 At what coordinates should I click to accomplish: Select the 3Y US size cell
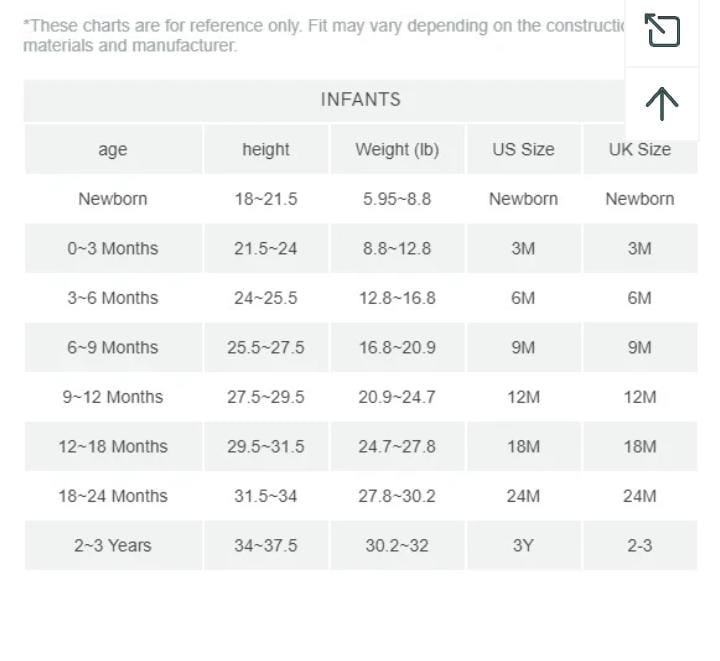click(x=523, y=546)
